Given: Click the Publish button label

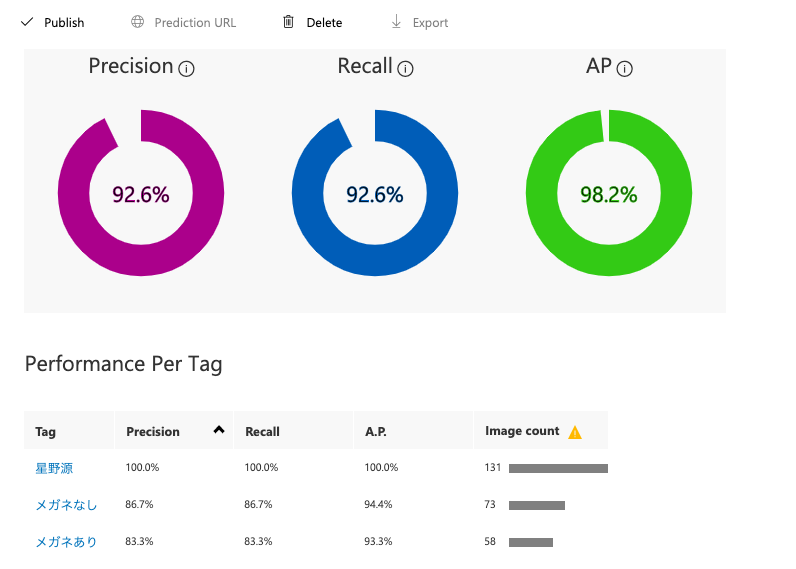Looking at the screenshot, I should (x=64, y=22).
